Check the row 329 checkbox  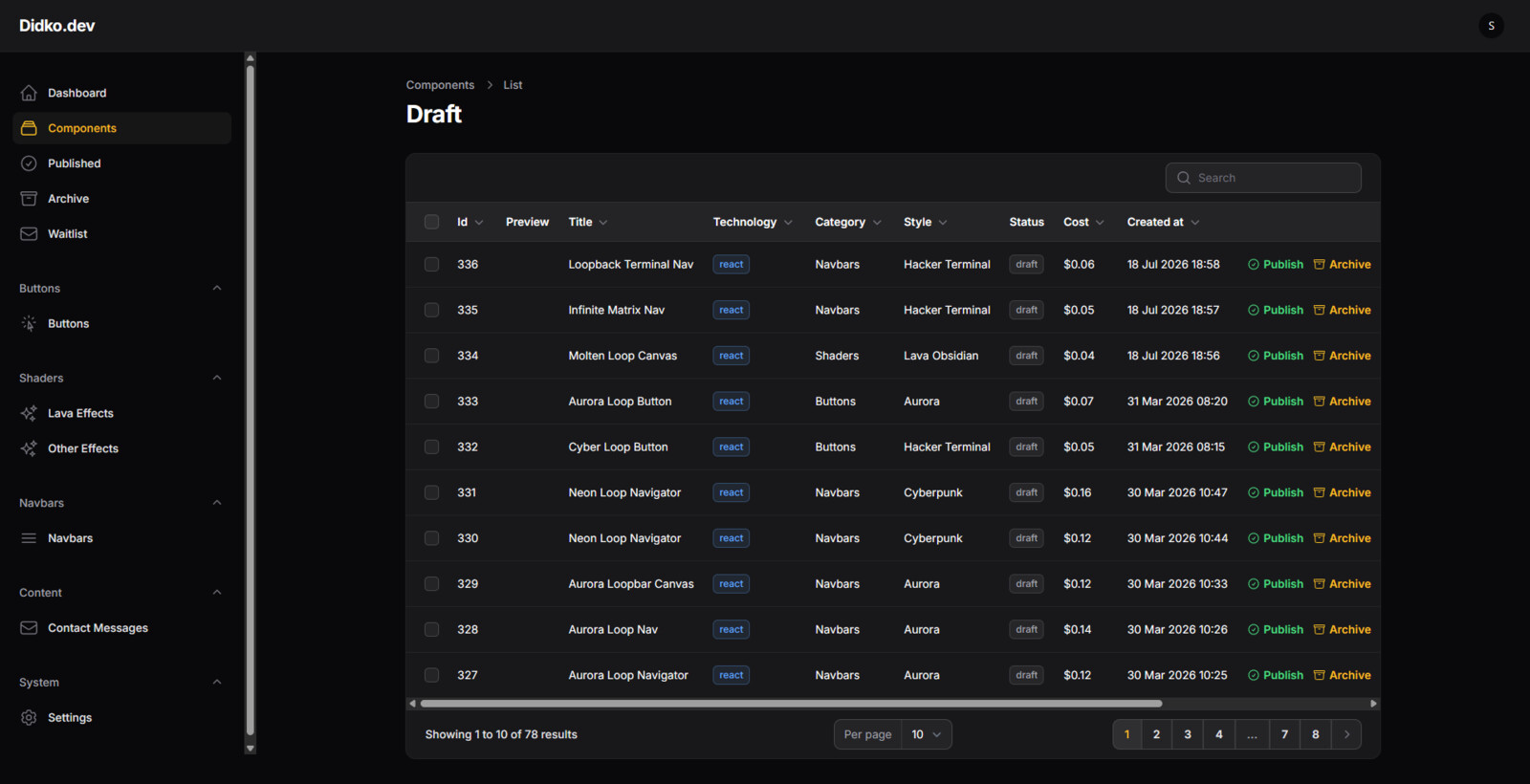coord(432,584)
